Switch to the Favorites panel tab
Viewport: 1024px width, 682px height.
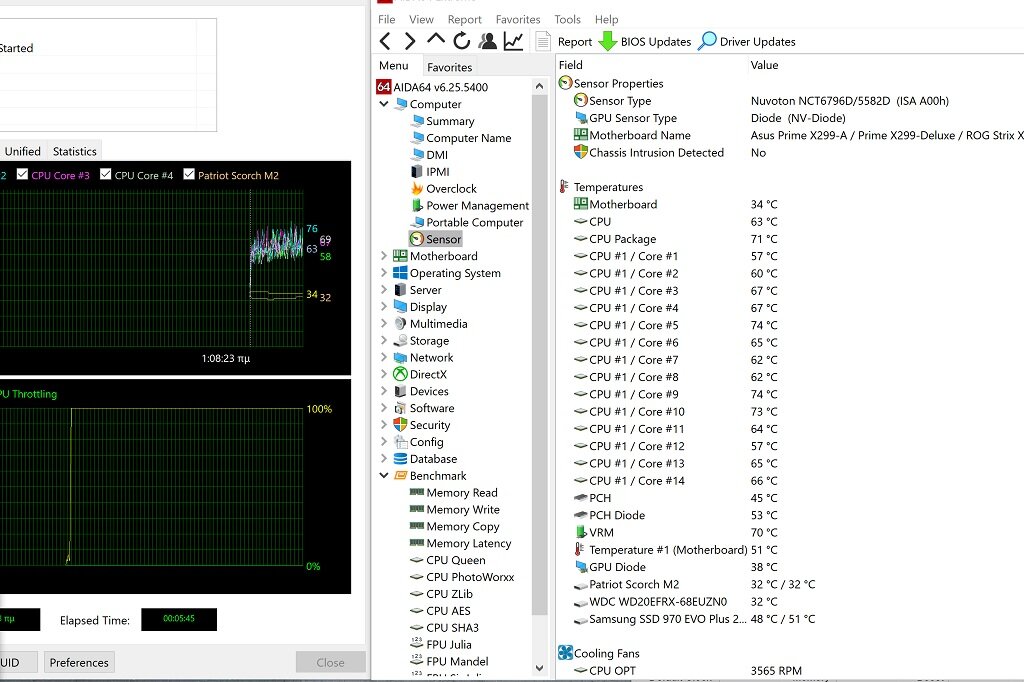449,67
